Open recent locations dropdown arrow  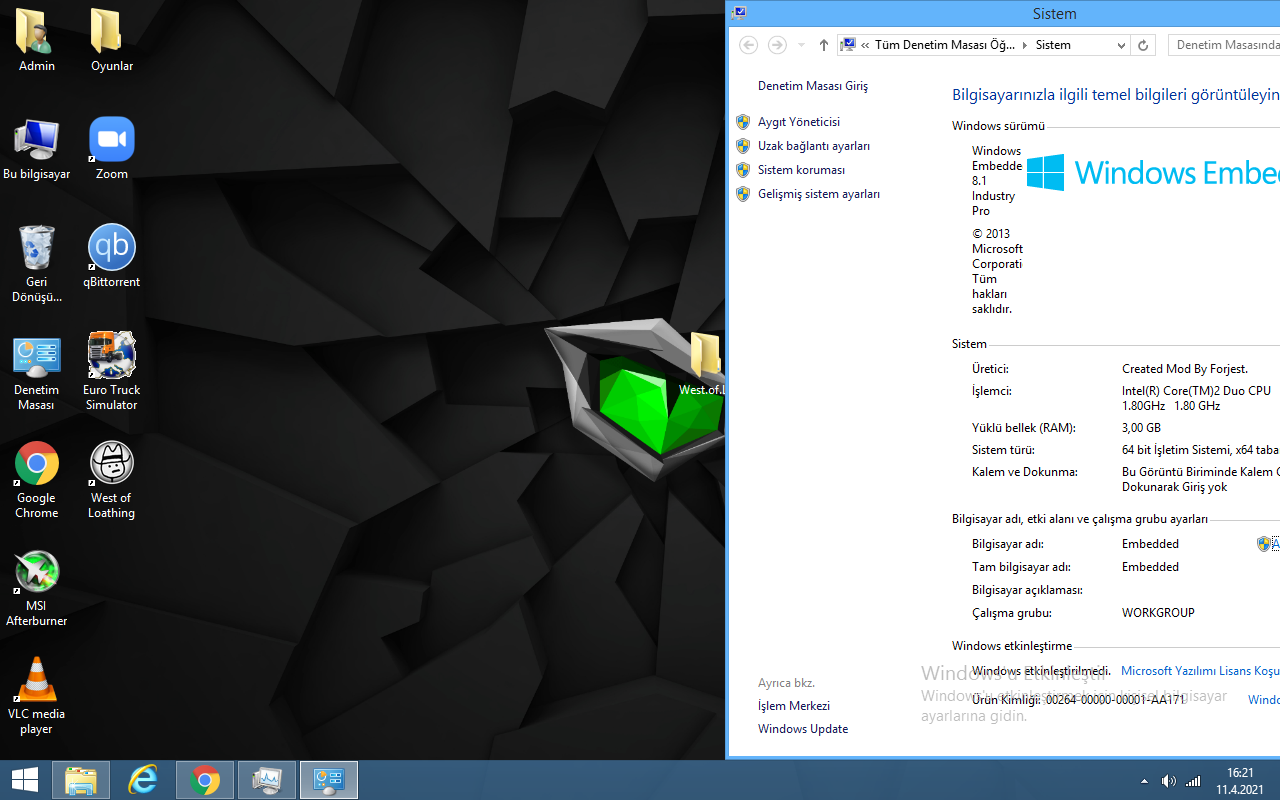pyautogui.click(x=801, y=45)
